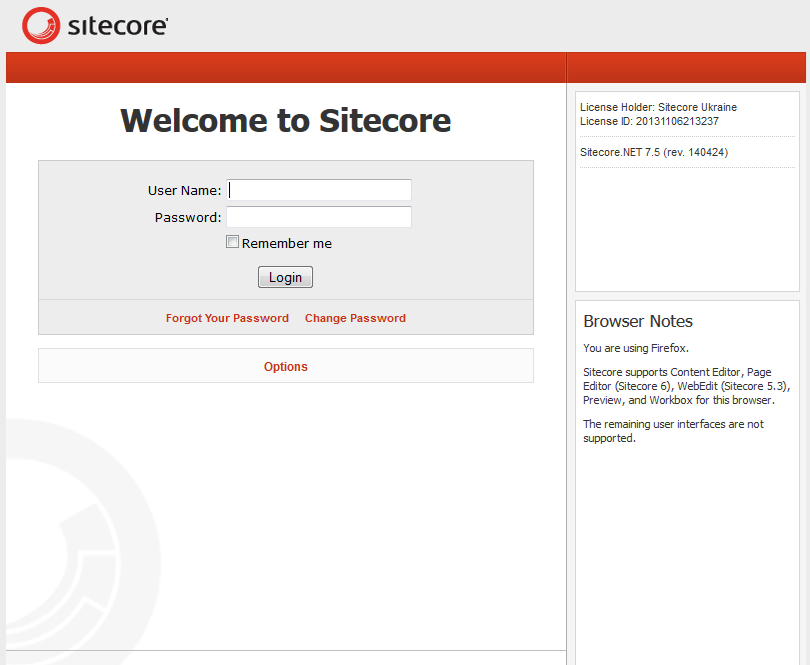This screenshot has height=665, width=810.
Task: Click the 'remaining user interfaces are not supported' text
Action: pos(673,431)
